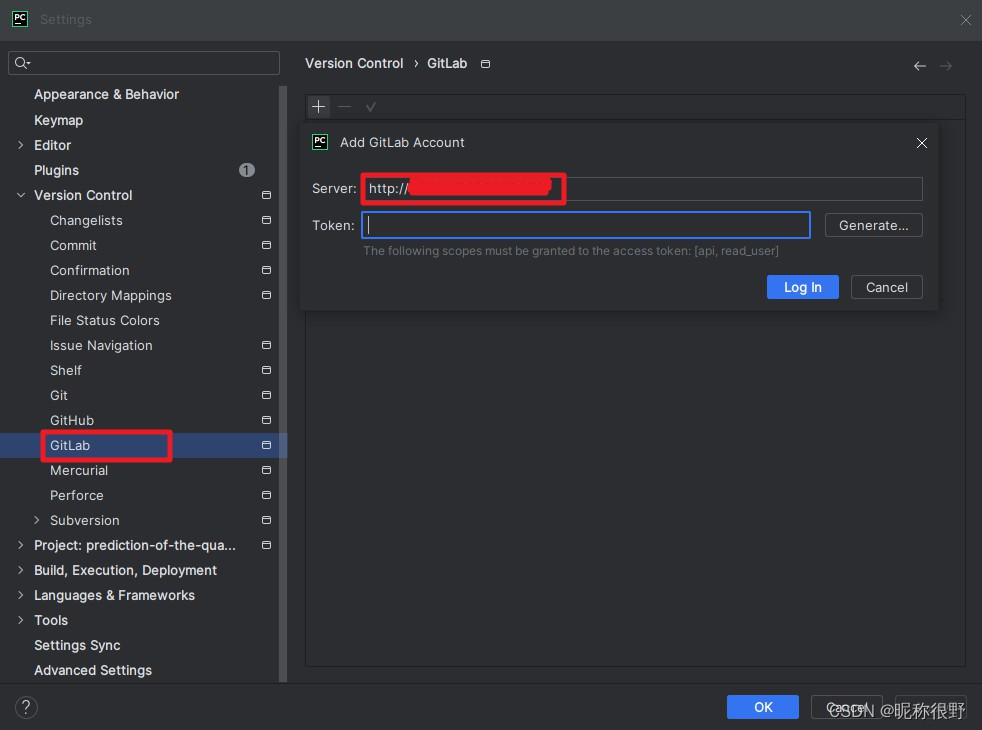This screenshot has width=982, height=730.
Task: Click Generate... token button
Action: tap(874, 225)
